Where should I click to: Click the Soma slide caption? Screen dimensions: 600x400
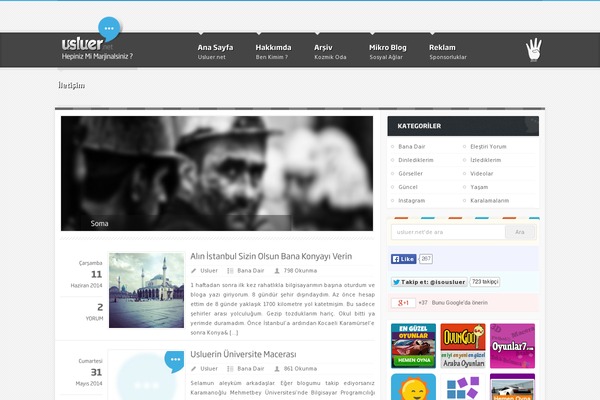click(99, 224)
